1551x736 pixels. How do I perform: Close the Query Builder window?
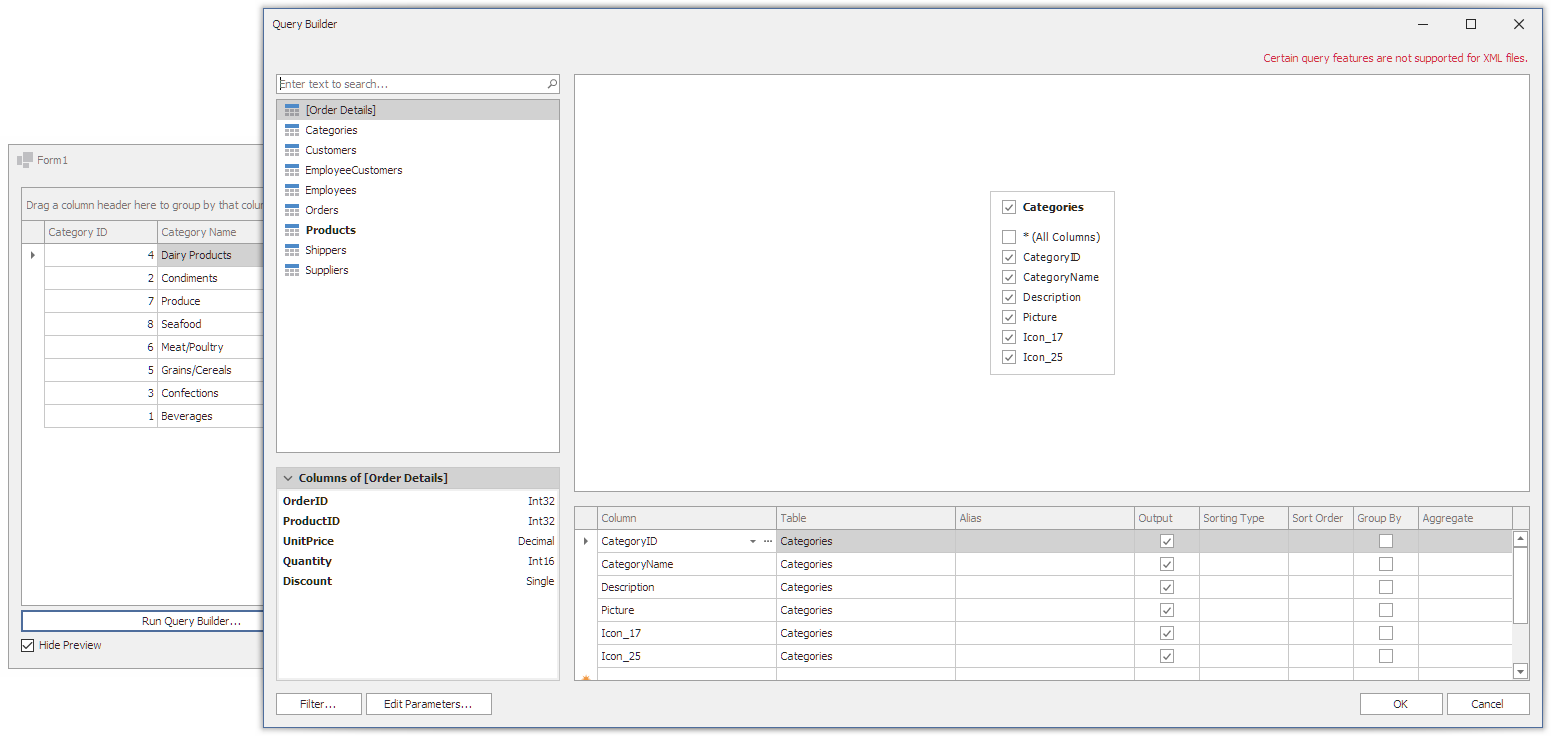(1519, 24)
